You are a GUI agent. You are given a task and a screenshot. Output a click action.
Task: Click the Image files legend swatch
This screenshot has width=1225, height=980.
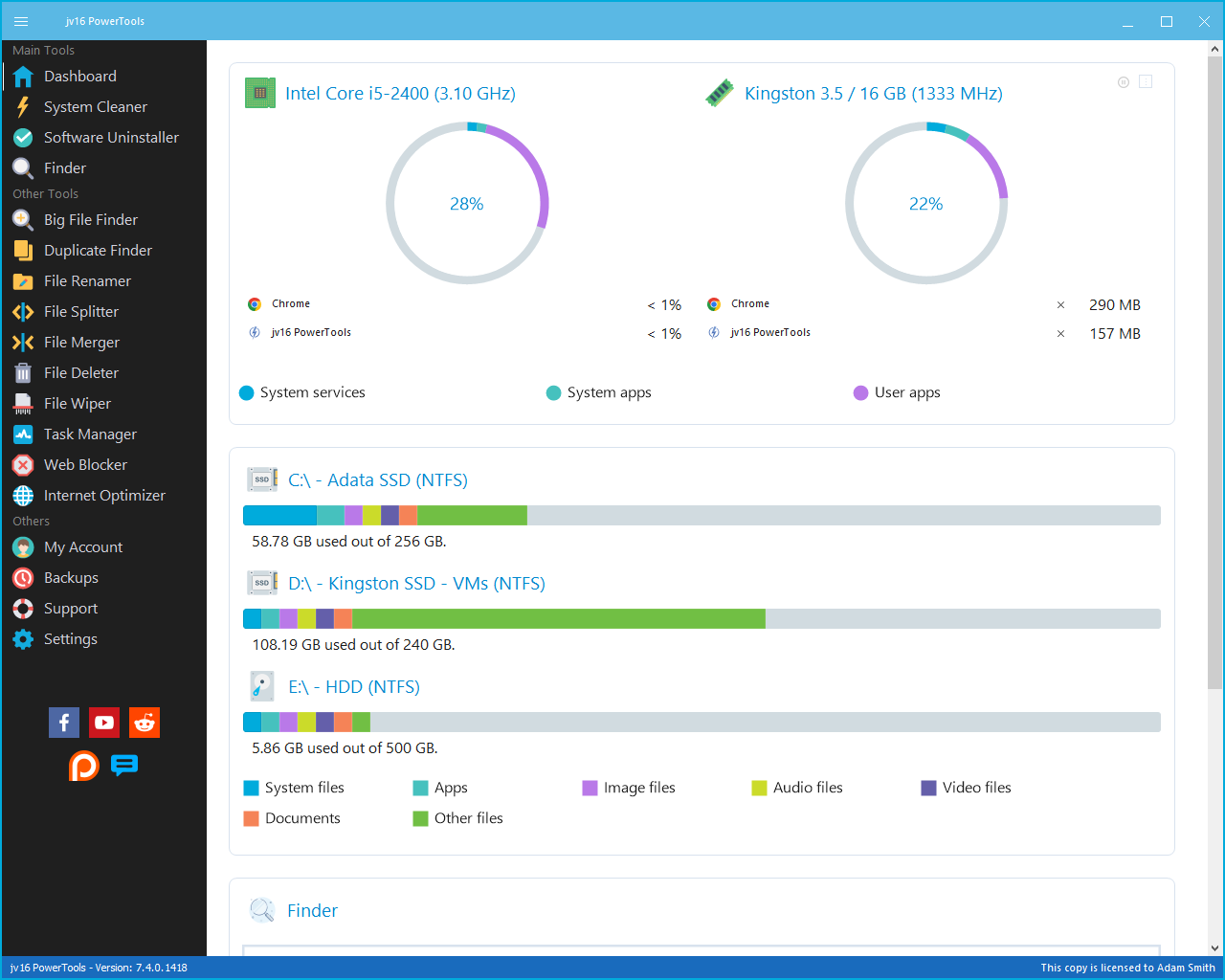(x=590, y=789)
